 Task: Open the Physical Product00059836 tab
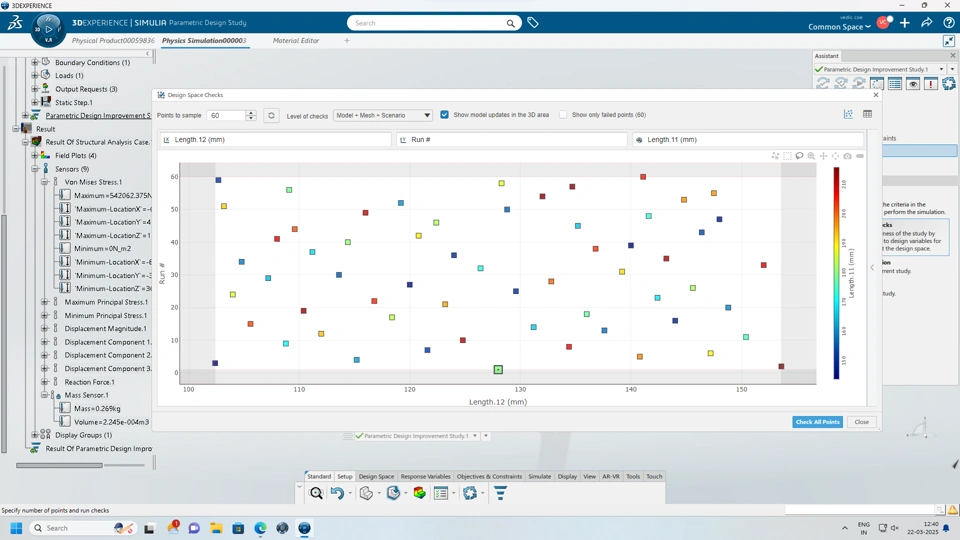point(113,40)
